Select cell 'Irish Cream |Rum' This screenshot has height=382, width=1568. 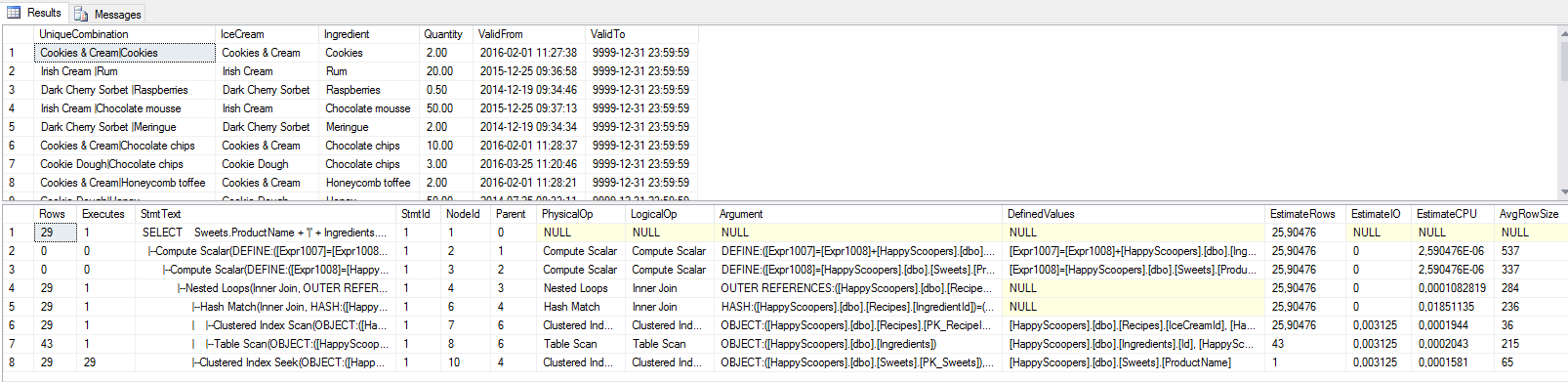(125, 71)
